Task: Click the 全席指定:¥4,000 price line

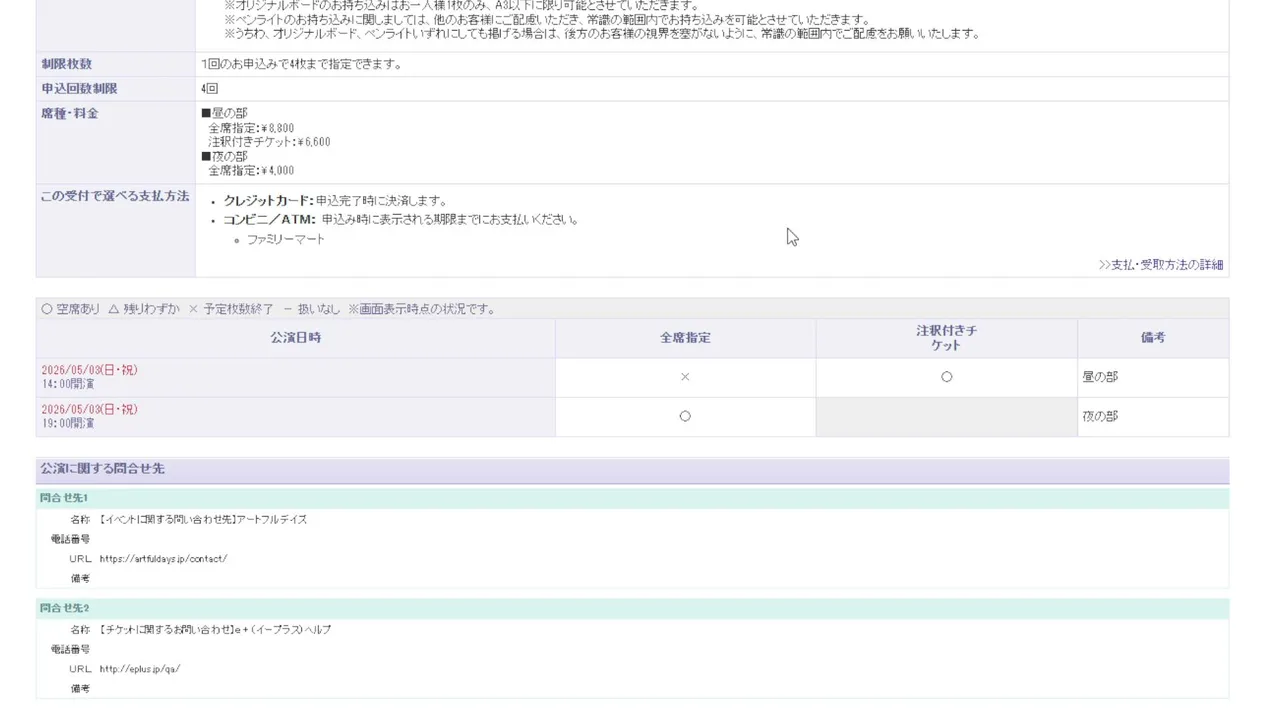Action: tap(251, 171)
